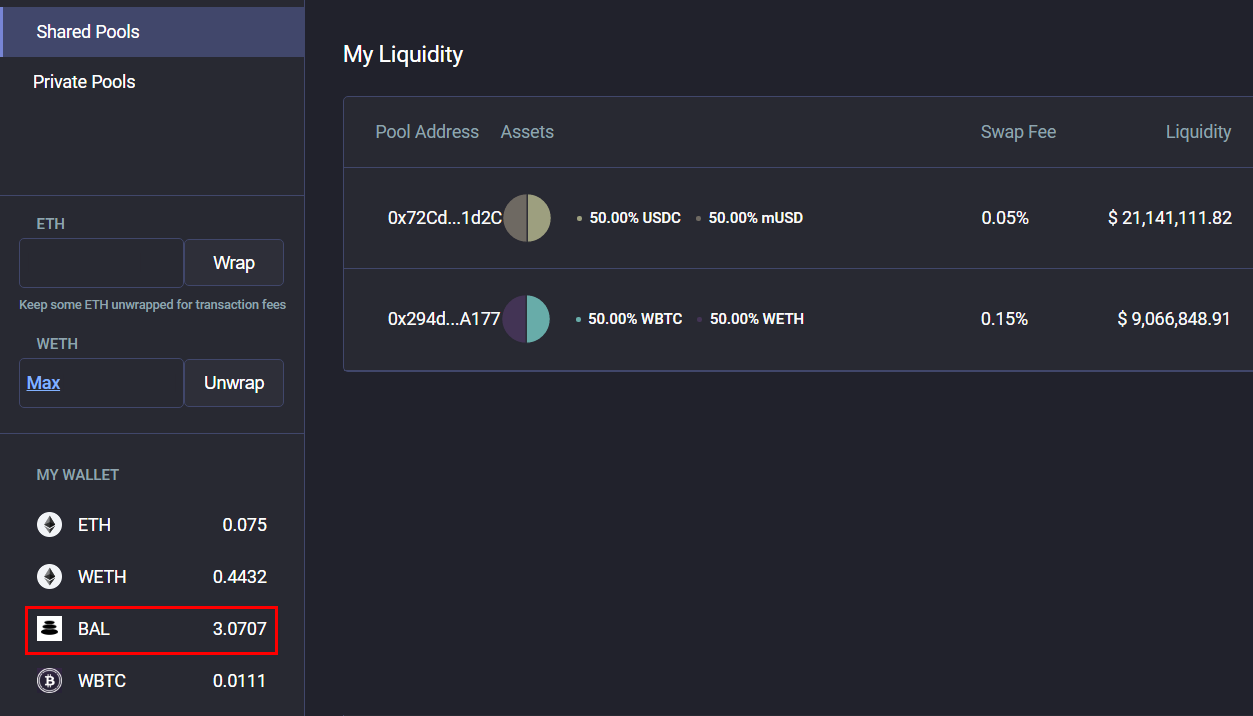The width and height of the screenshot is (1253, 716).
Task: Click the BAL token icon in wallet
Action: (x=49, y=629)
